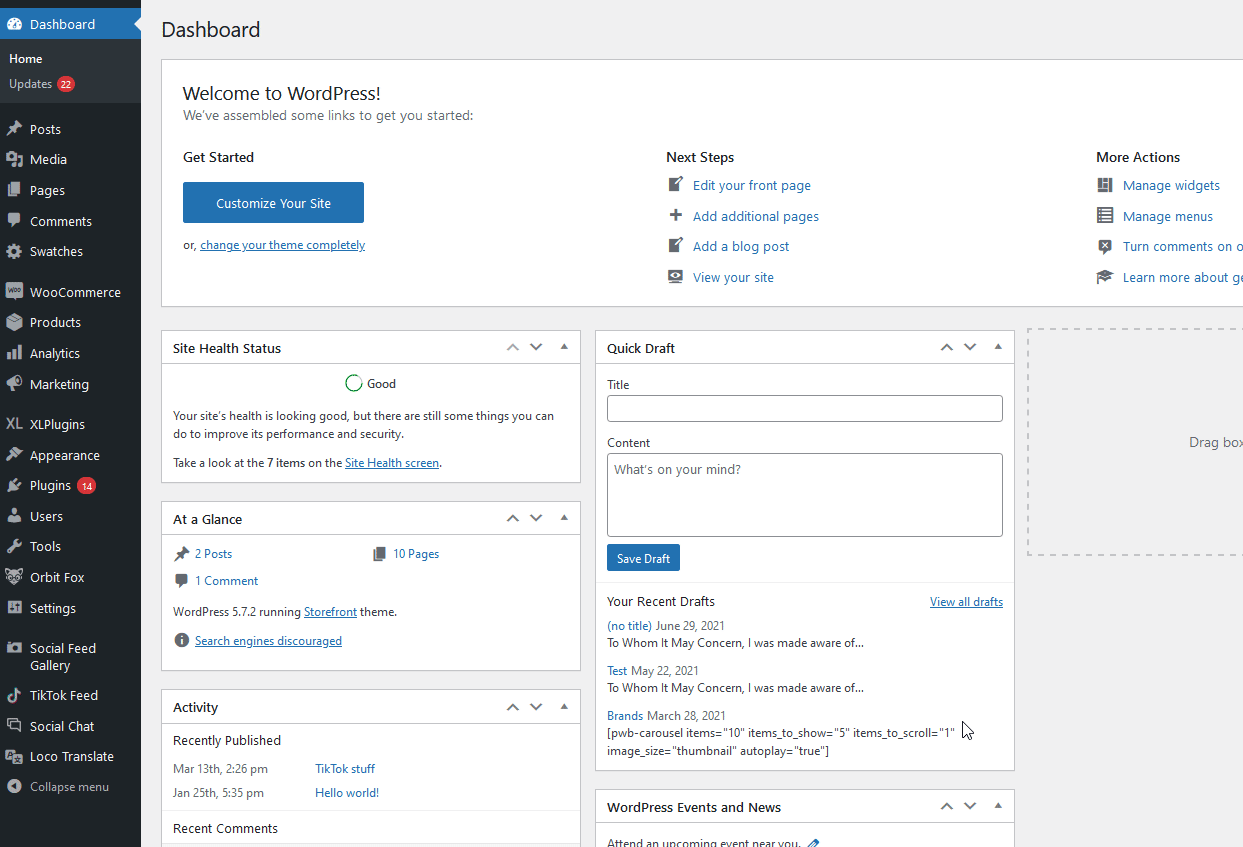Click the plus icon for additional pages
The height and width of the screenshot is (847, 1243).
(x=676, y=215)
